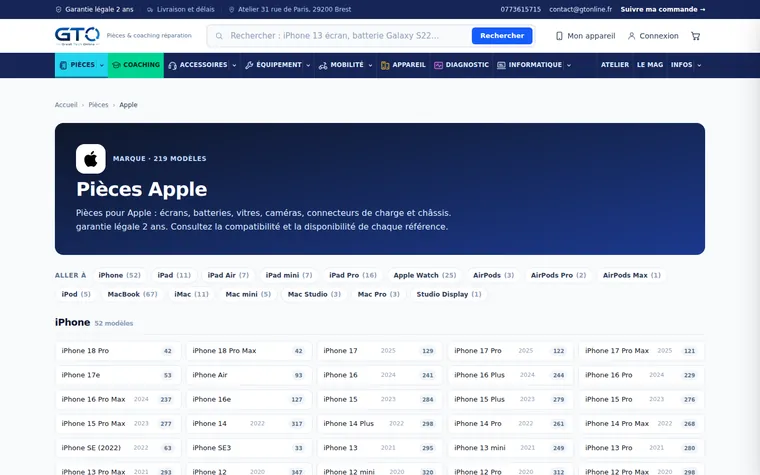The width and height of the screenshot is (760, 475).
Task: Open the iPhone Air model card
Action: click(249, 375)
